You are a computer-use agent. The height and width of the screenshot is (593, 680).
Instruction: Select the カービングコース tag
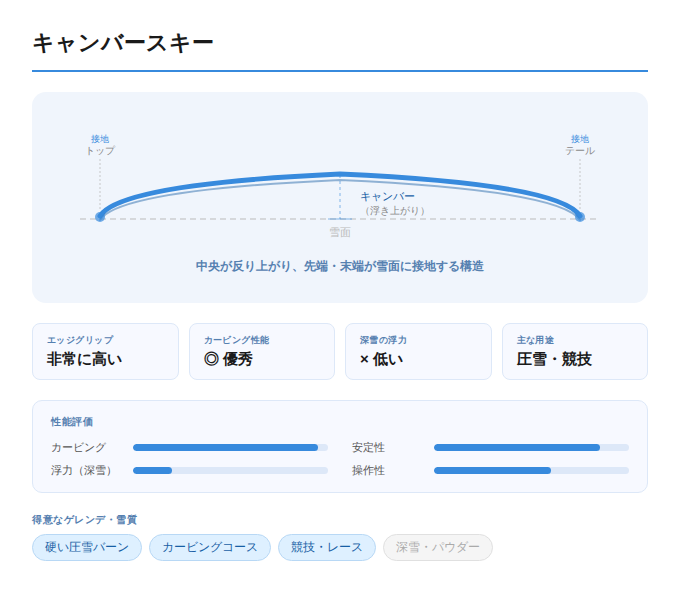(209, 547)
